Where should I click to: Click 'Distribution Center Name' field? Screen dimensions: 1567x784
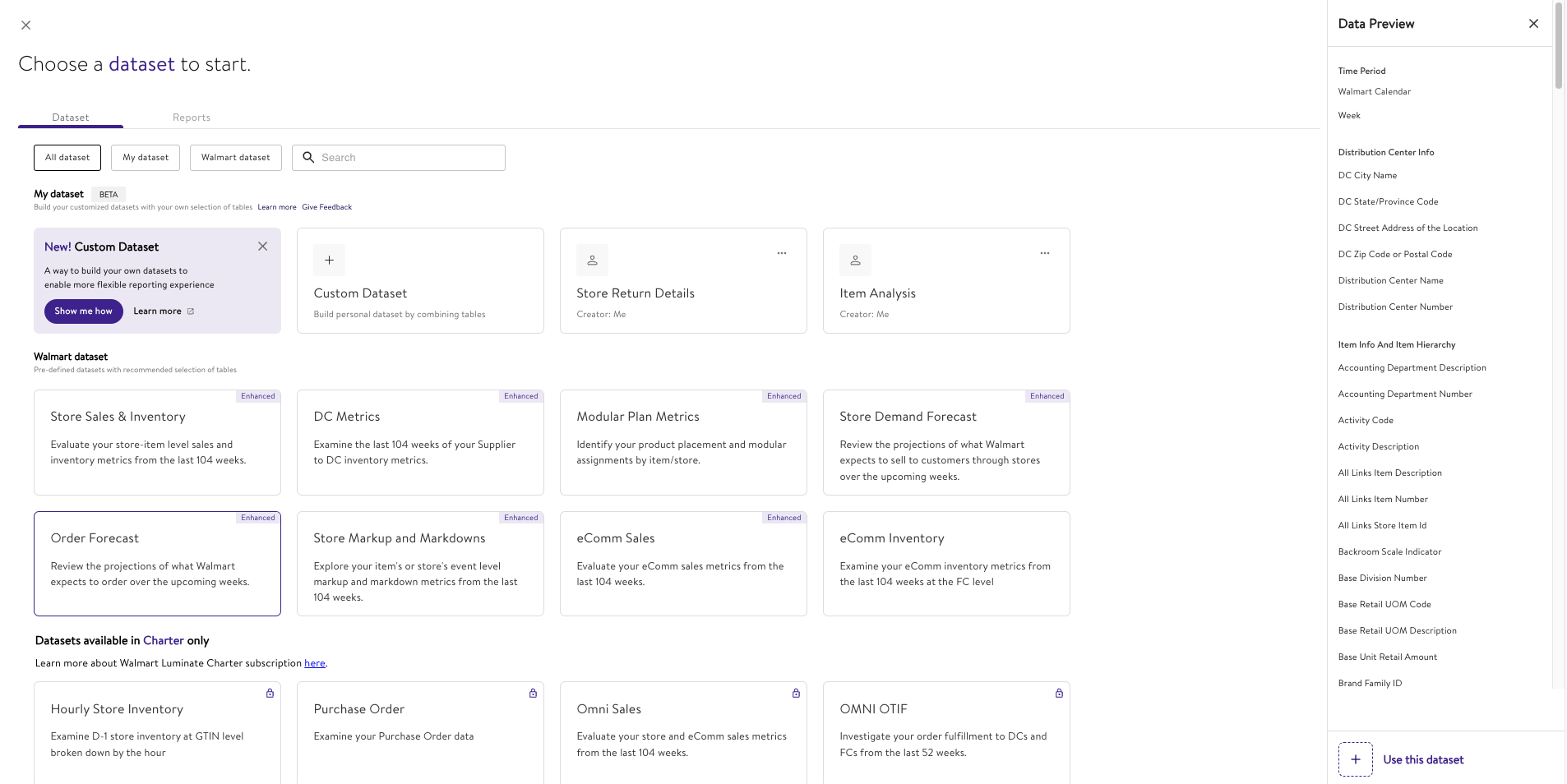click(x=1390, y=281)
